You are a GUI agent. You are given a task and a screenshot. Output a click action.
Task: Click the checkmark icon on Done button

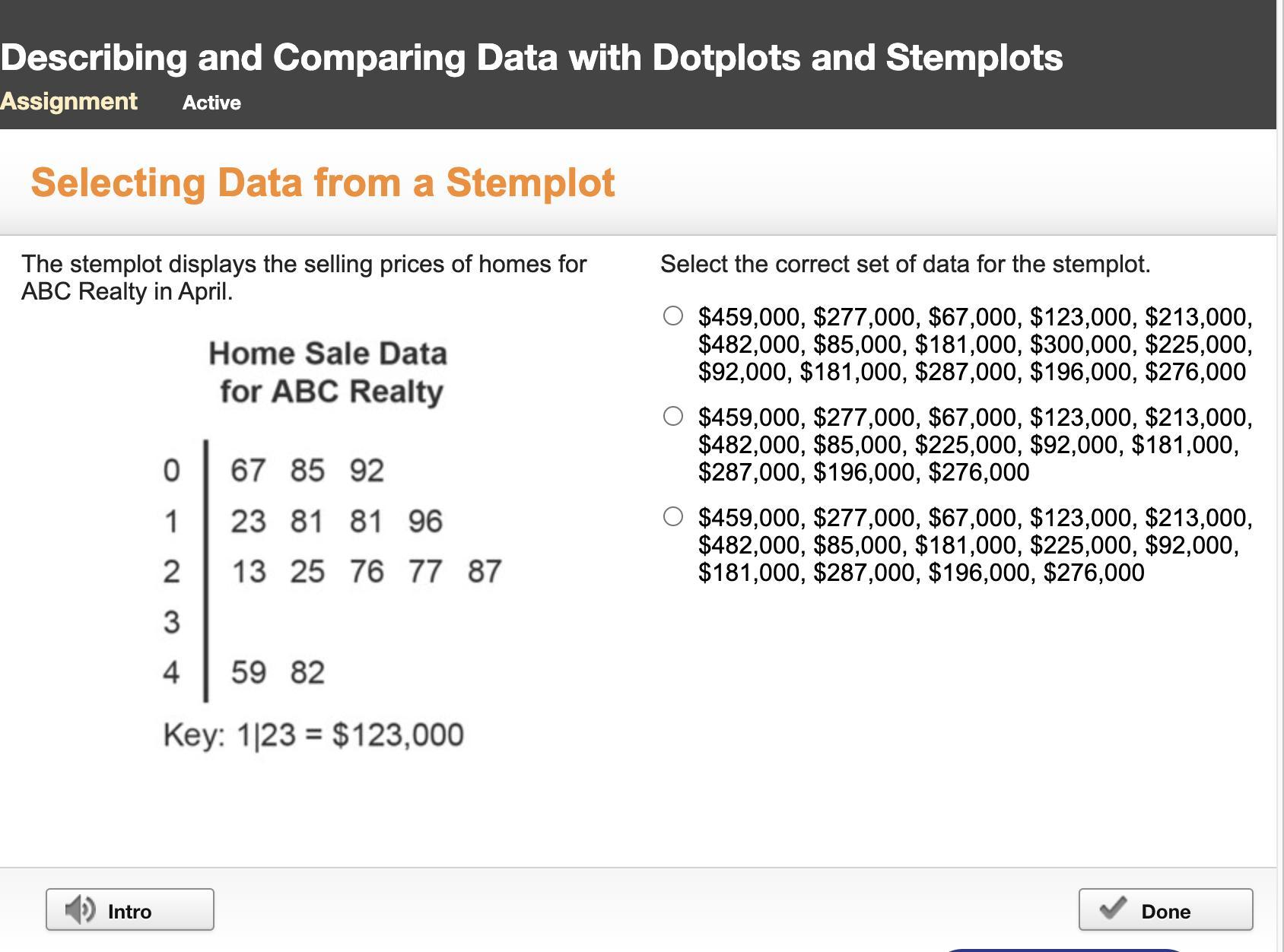click(1113, 909)
